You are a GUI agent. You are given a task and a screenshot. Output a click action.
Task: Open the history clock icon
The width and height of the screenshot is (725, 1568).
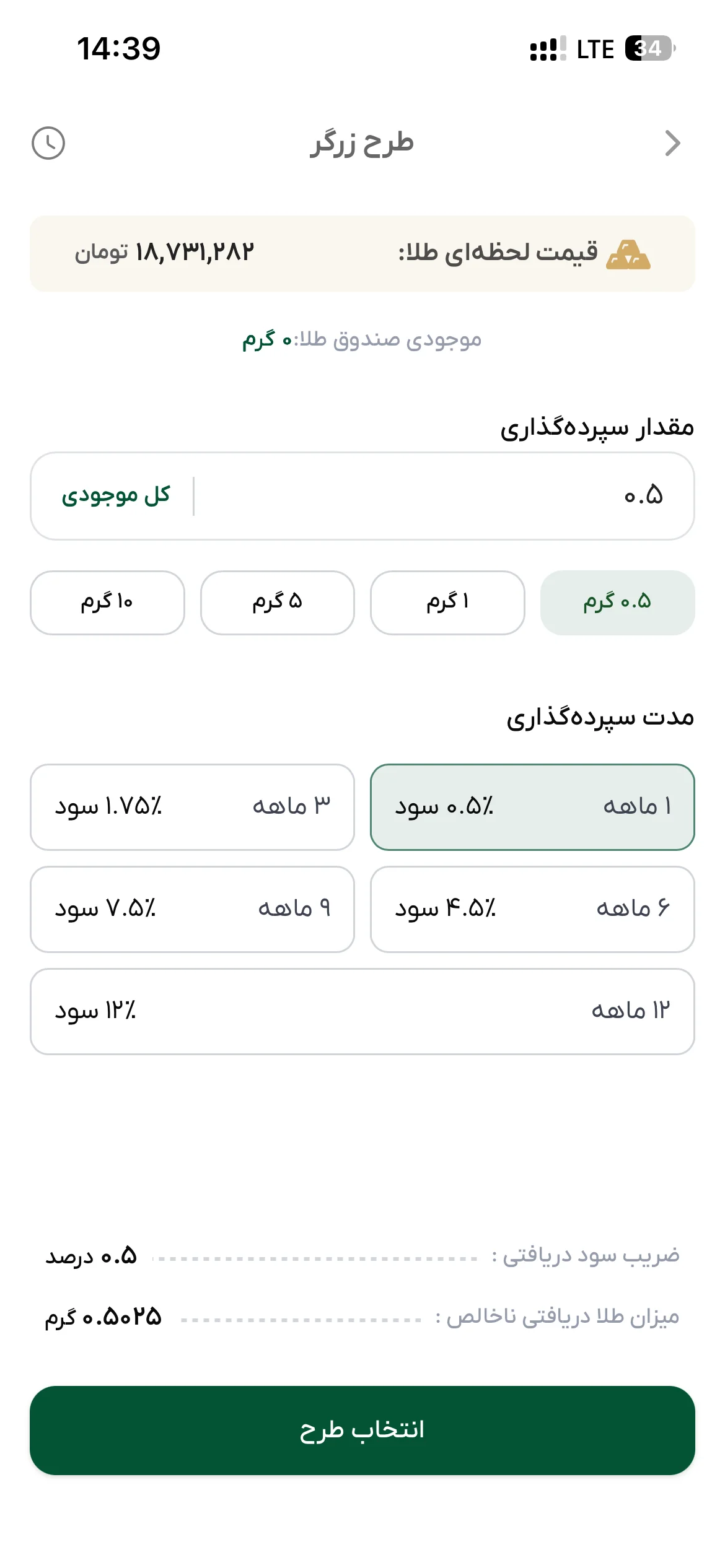[x=48, y=143]
